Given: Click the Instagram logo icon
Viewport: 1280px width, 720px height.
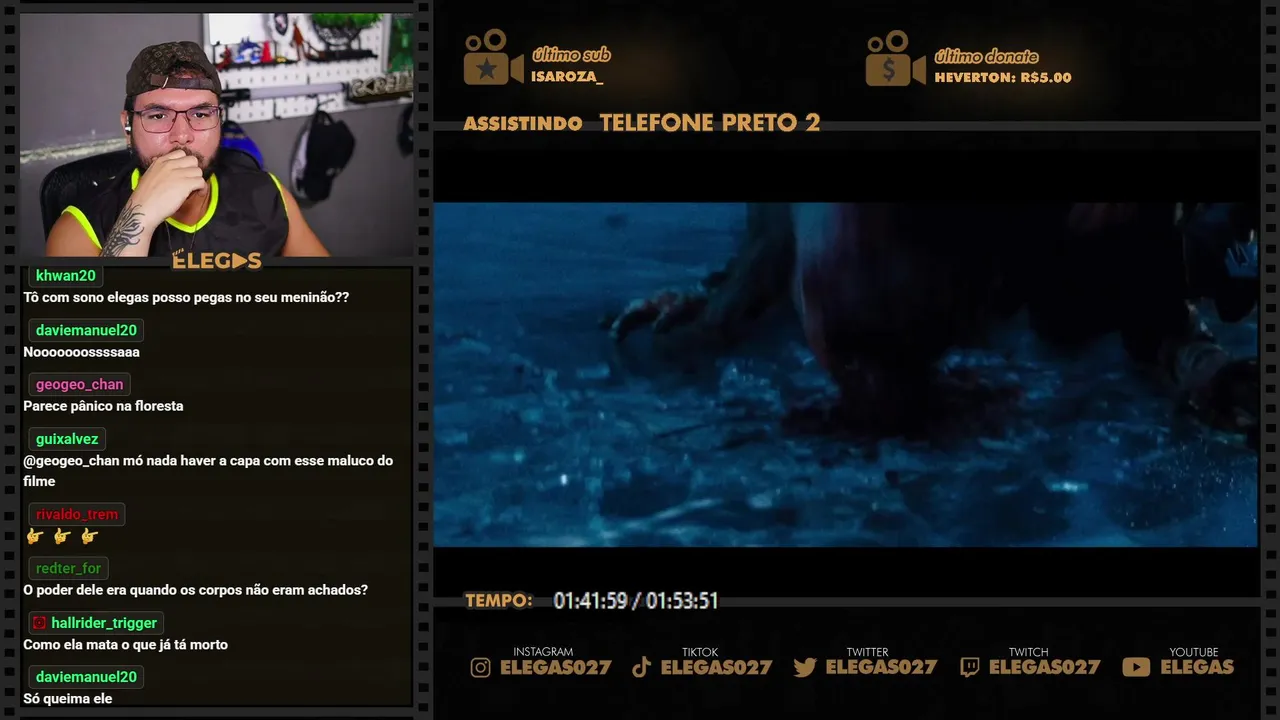Looking at the screenshot, I should click(481, 667).
